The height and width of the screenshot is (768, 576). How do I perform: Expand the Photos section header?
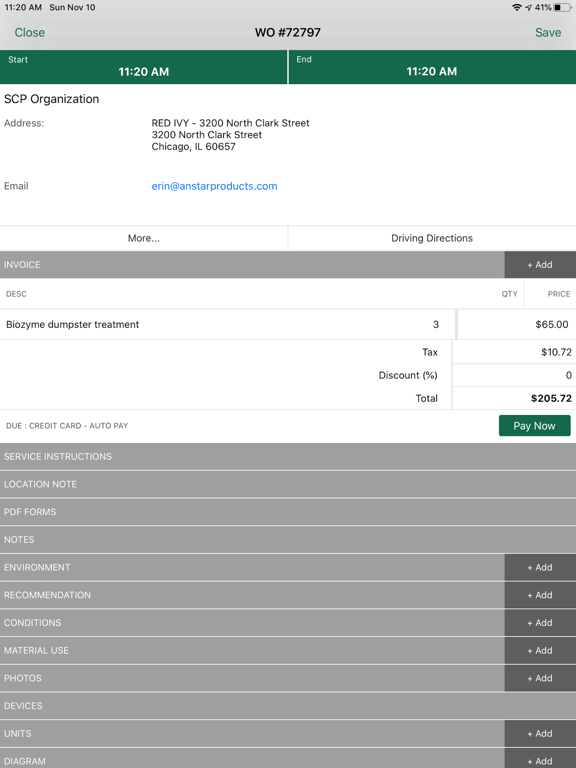click(x=252, y=678)
